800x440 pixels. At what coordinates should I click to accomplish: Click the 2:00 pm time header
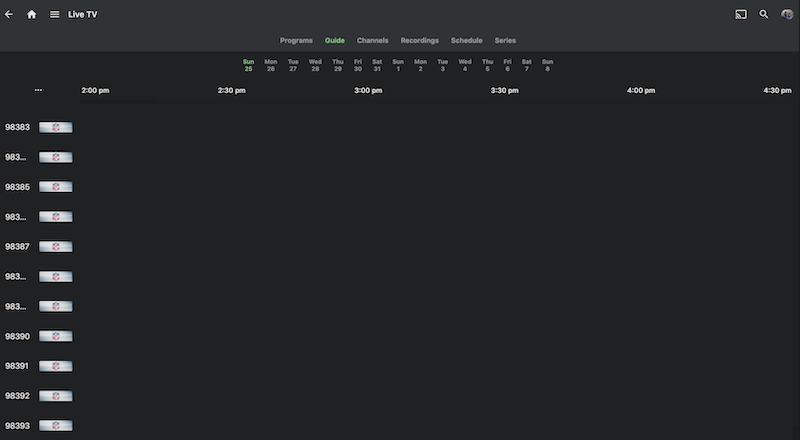tap(95, 90)
